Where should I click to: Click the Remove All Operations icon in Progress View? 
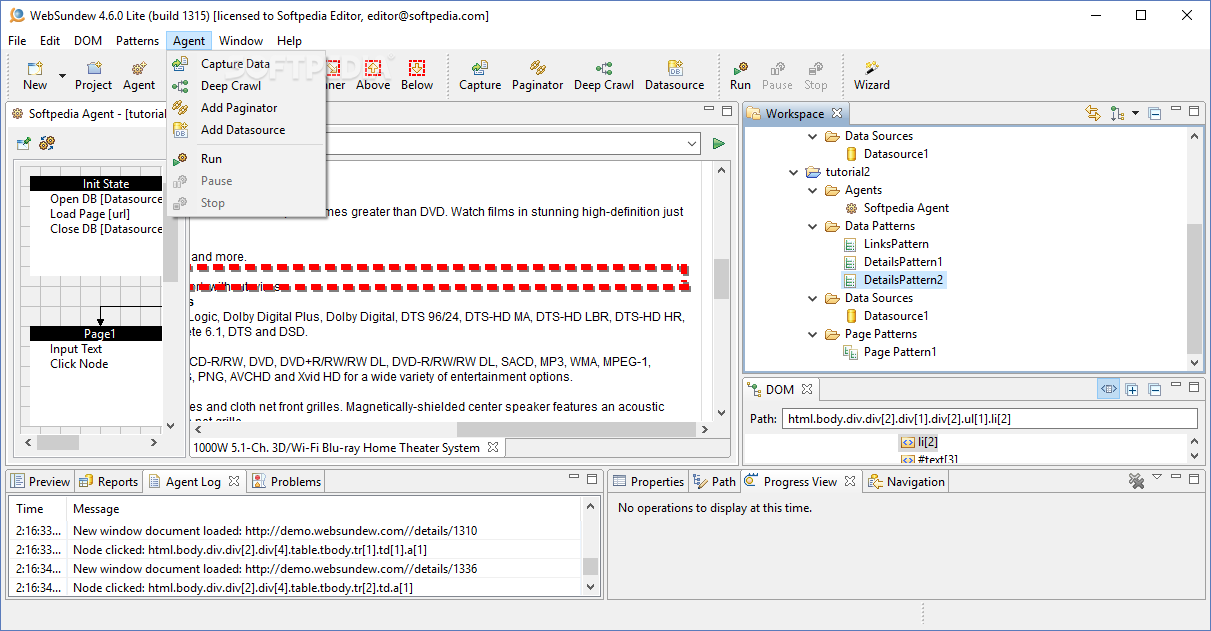[x=1136, y=481]
